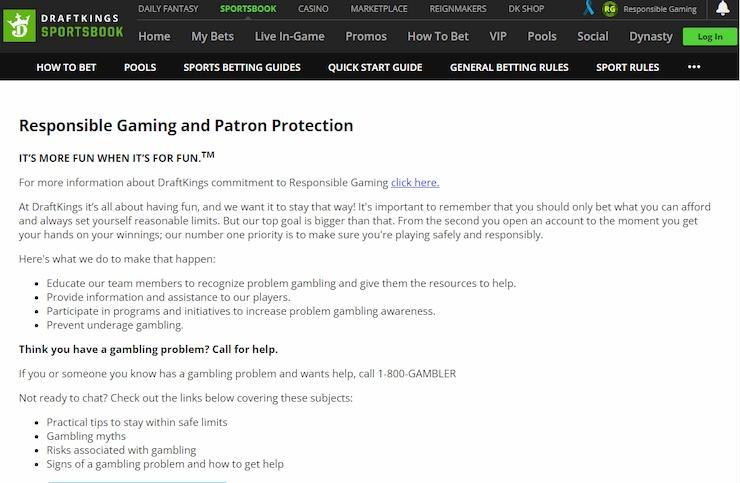Click 'IT'S MORE FUN WHEN IT'S FOR FUN.' tagline
Viewport: 740px width, 483px height.
(117, 157)
